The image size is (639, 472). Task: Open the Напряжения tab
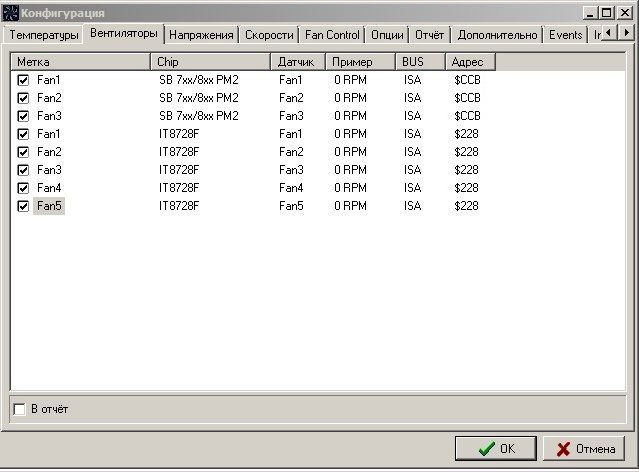pos(201,35)
